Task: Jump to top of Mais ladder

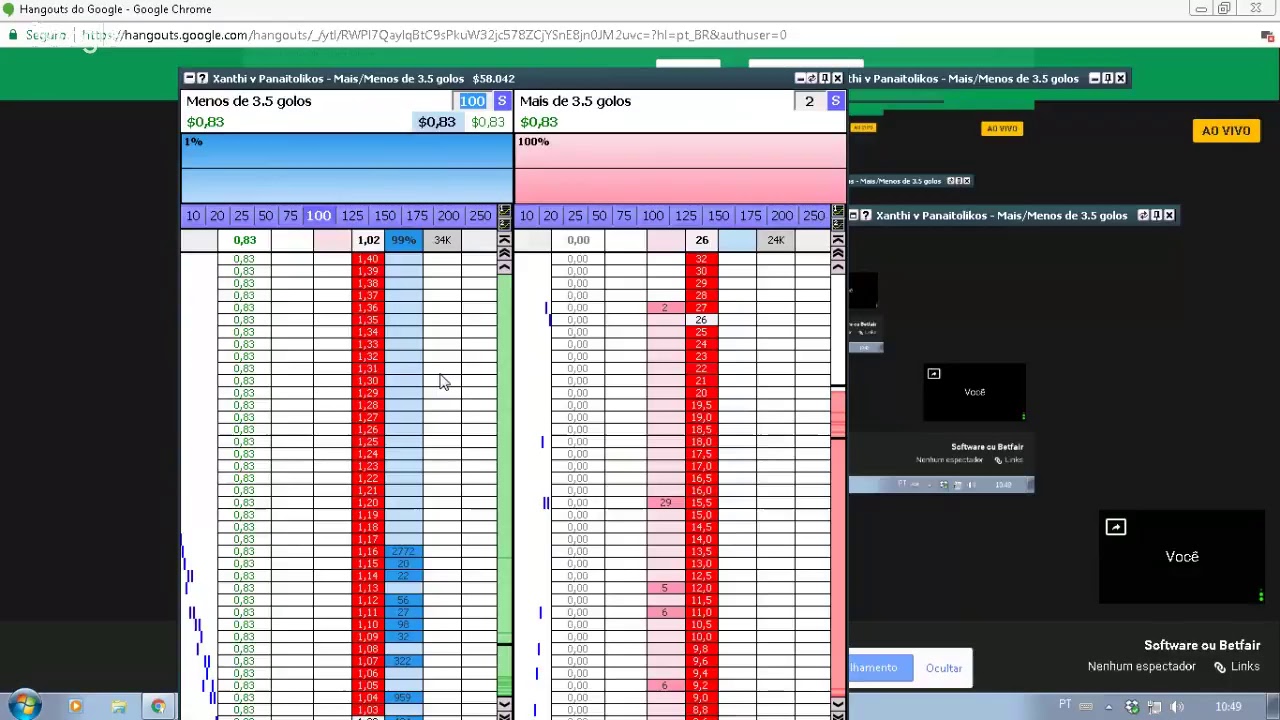Action: 838,240
